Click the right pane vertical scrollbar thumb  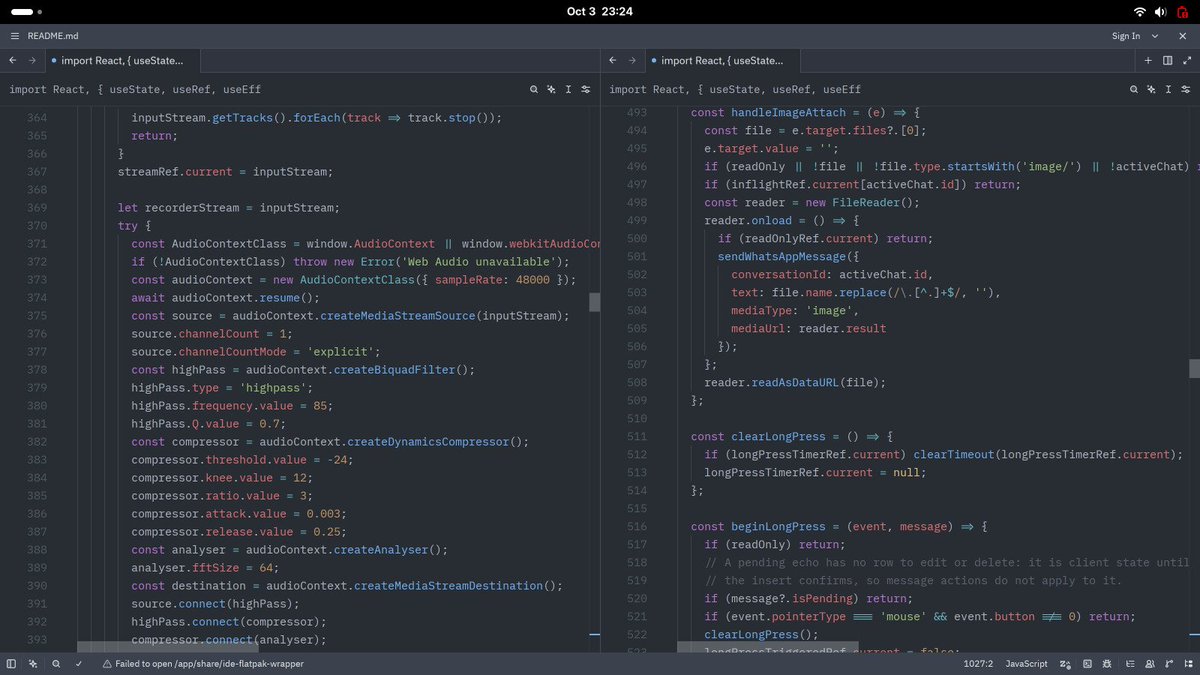[x=1194, y=368]
